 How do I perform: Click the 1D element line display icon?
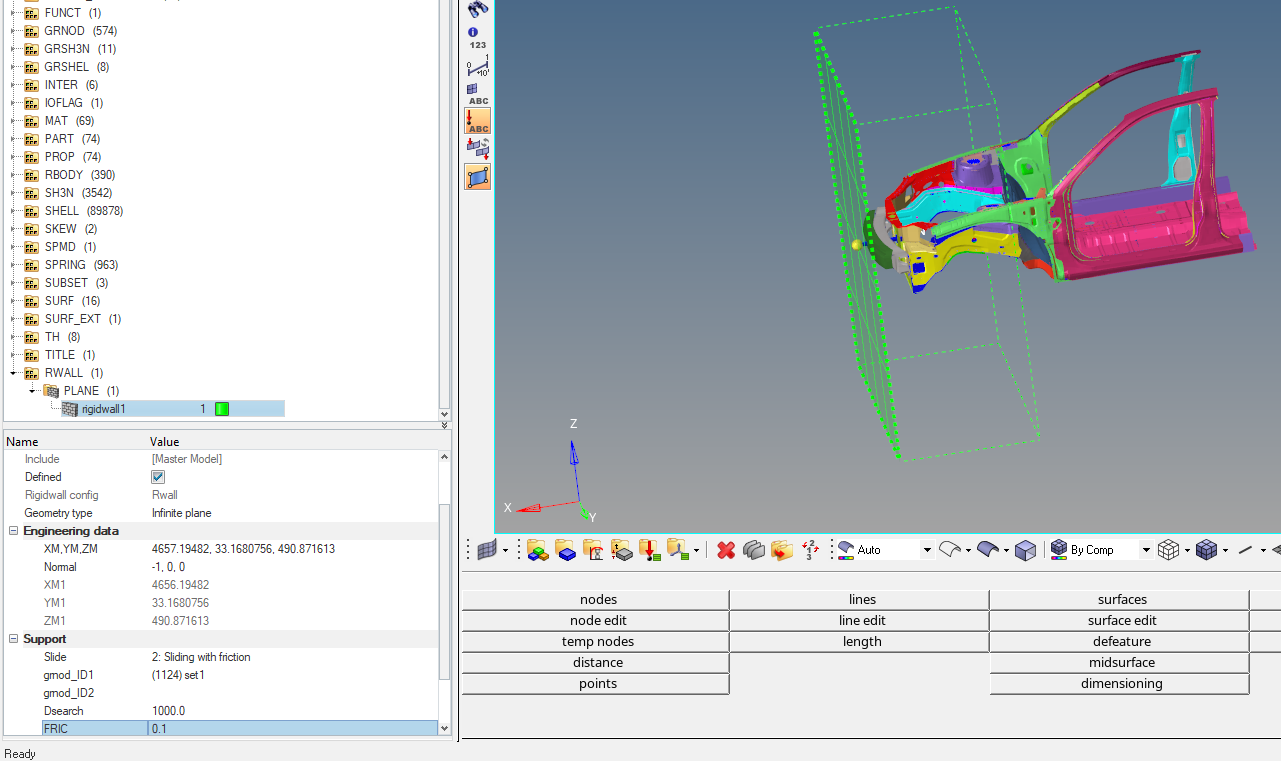1245,550
